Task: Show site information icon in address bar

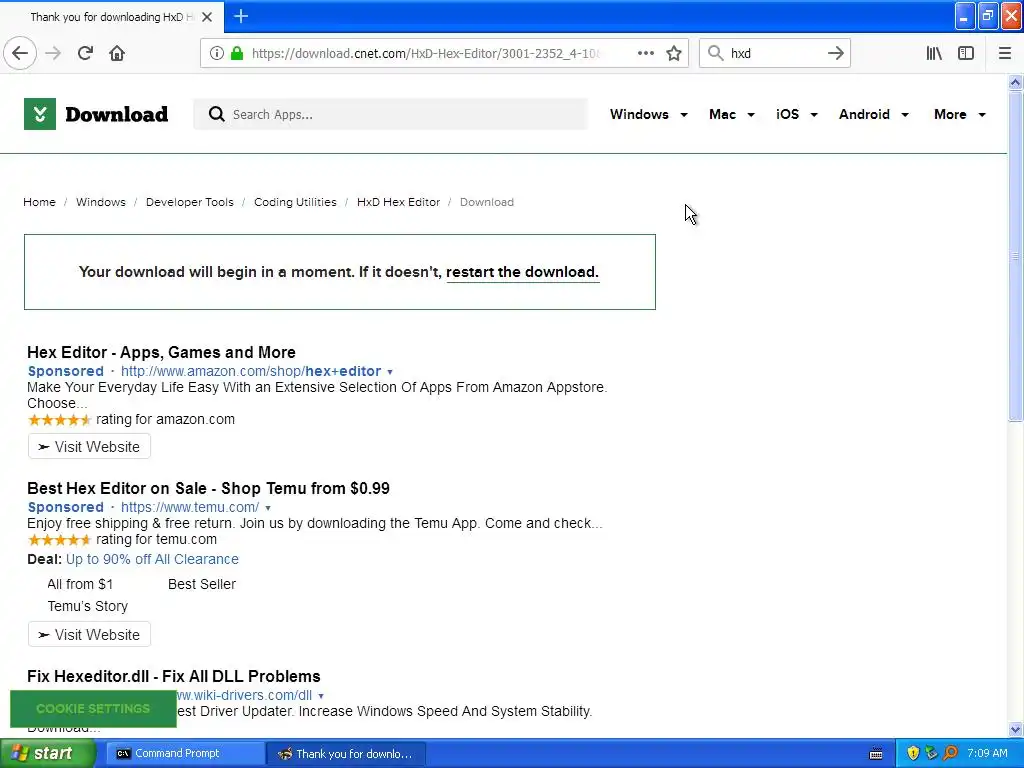Action: coord(216,53)
